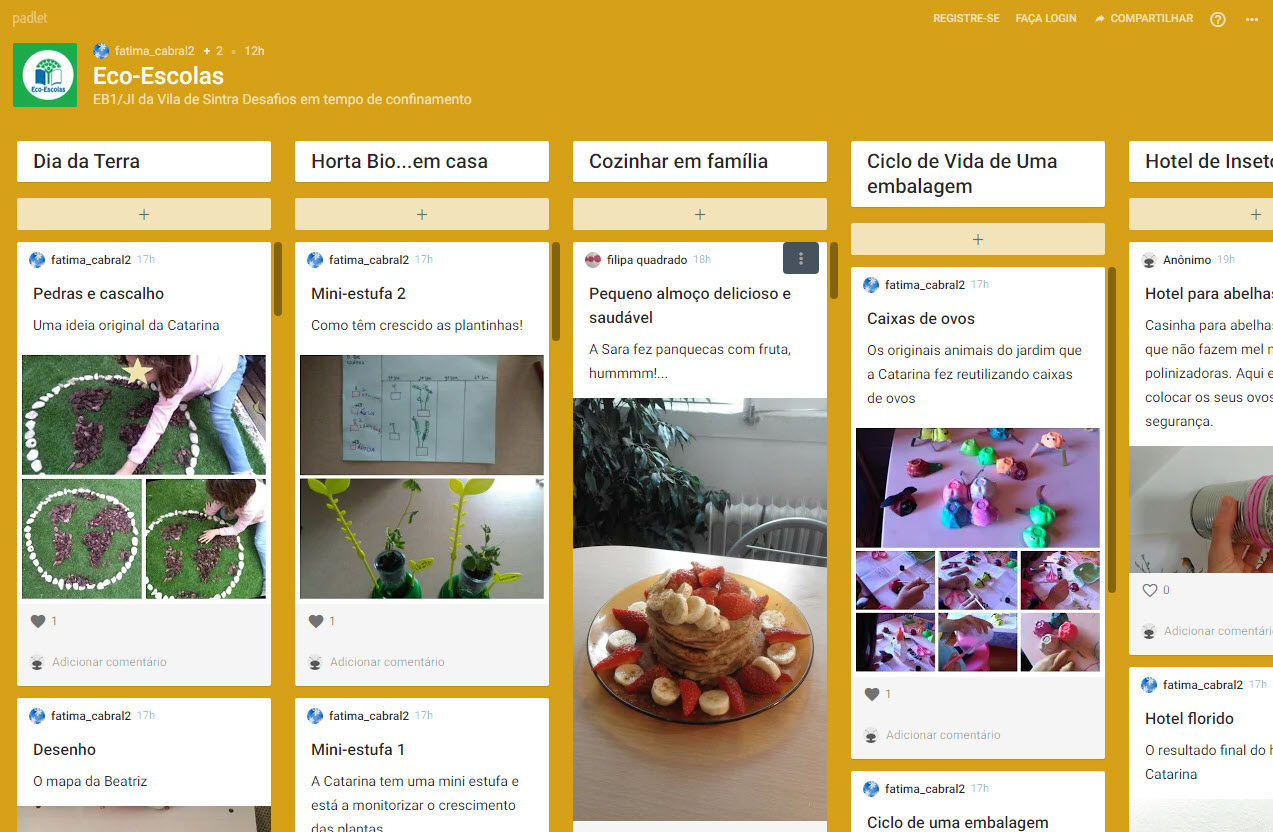The height and width of the screenshot is (832, 1273).
Task: Open the three-dot menu on pancake post
Action: [801, 258]
